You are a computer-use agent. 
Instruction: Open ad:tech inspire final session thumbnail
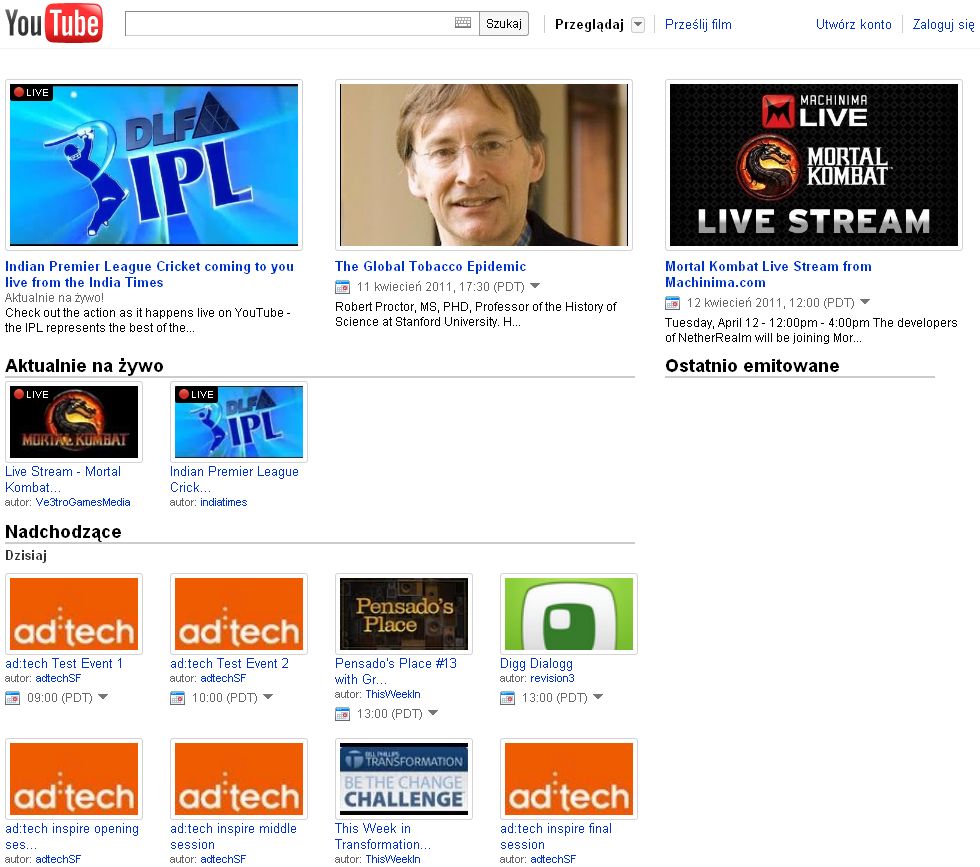569,779
